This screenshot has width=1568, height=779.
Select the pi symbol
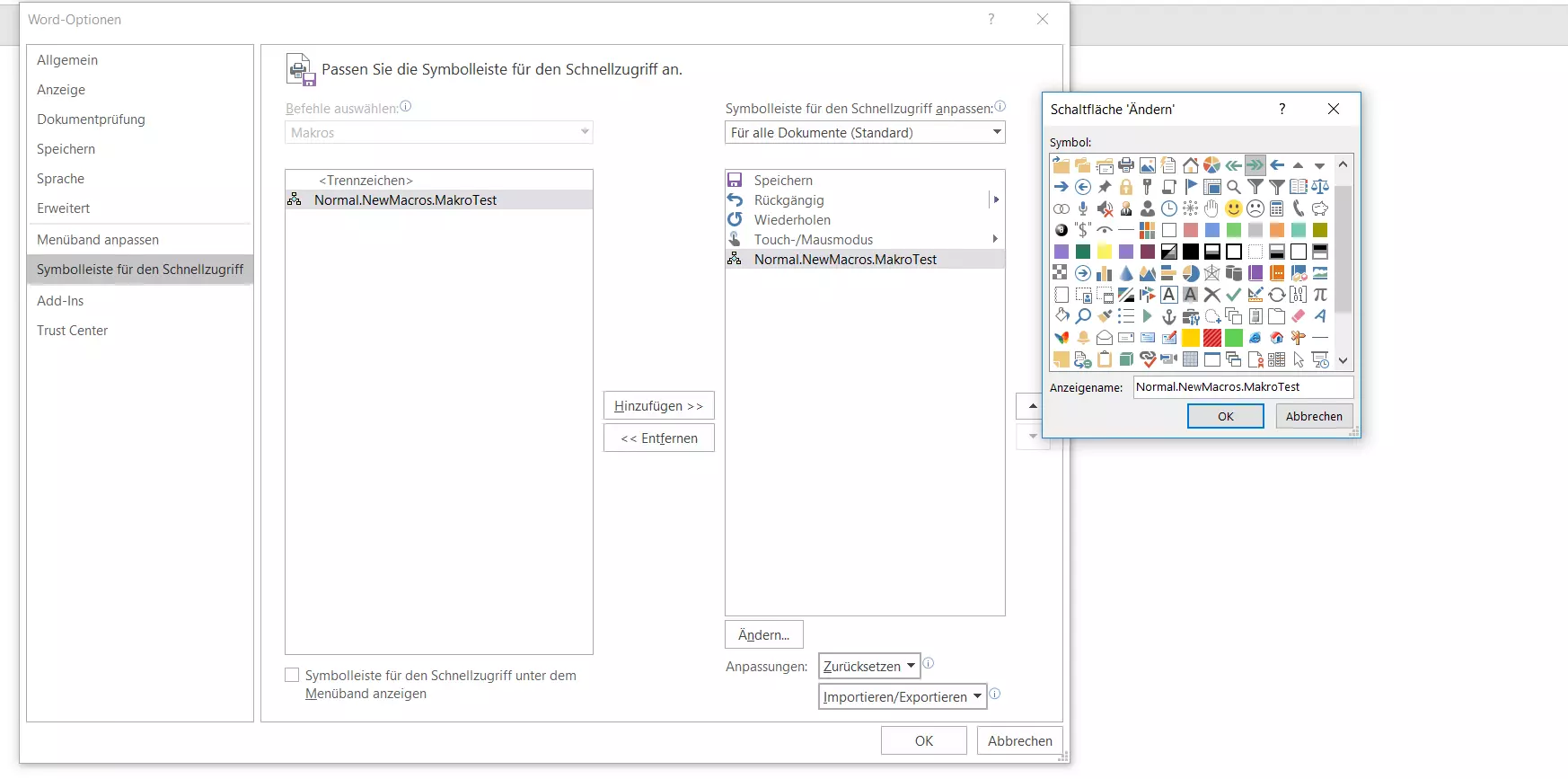click(1320, 295)
